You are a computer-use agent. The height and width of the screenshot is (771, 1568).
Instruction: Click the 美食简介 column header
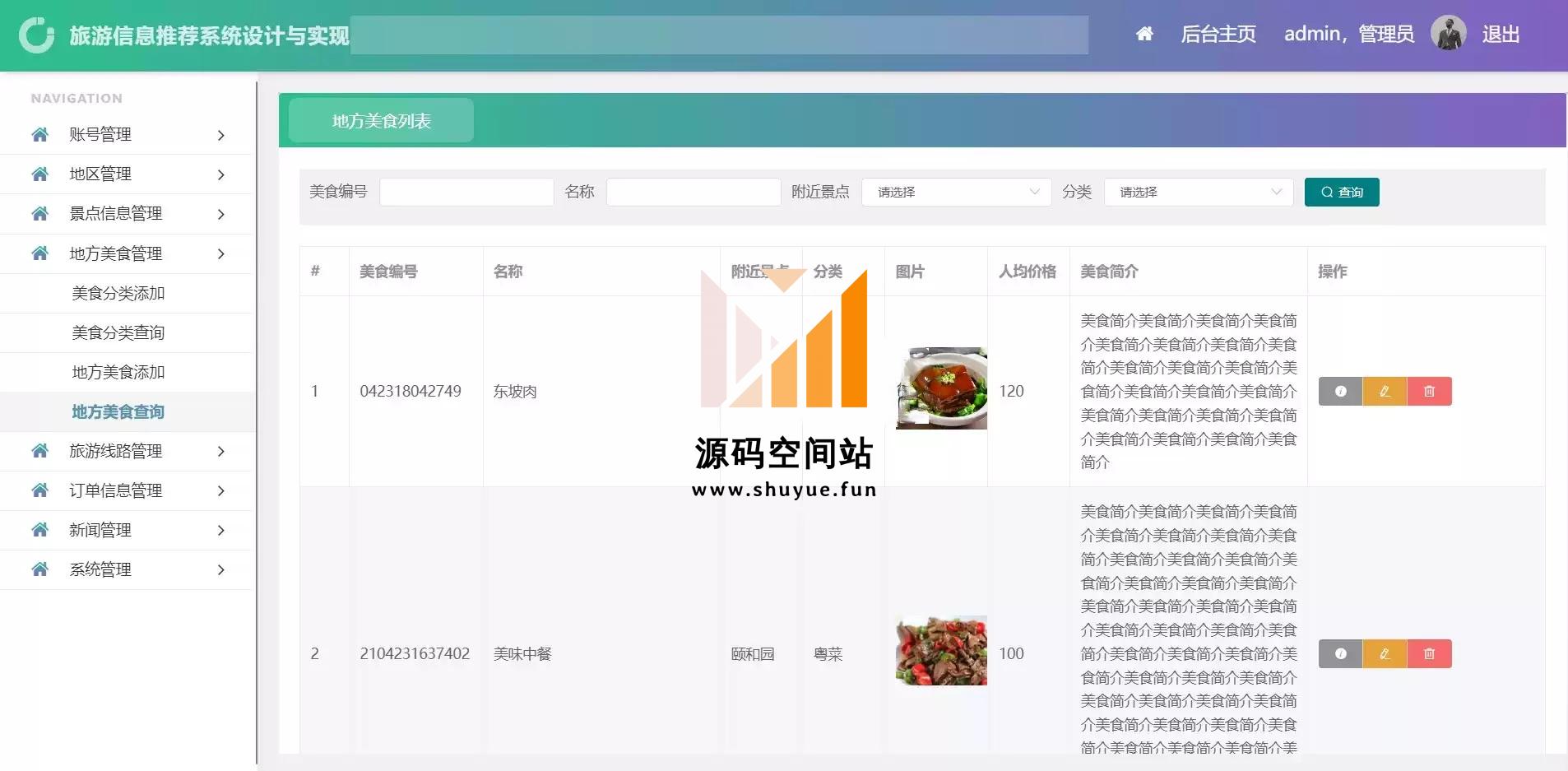1109,272
